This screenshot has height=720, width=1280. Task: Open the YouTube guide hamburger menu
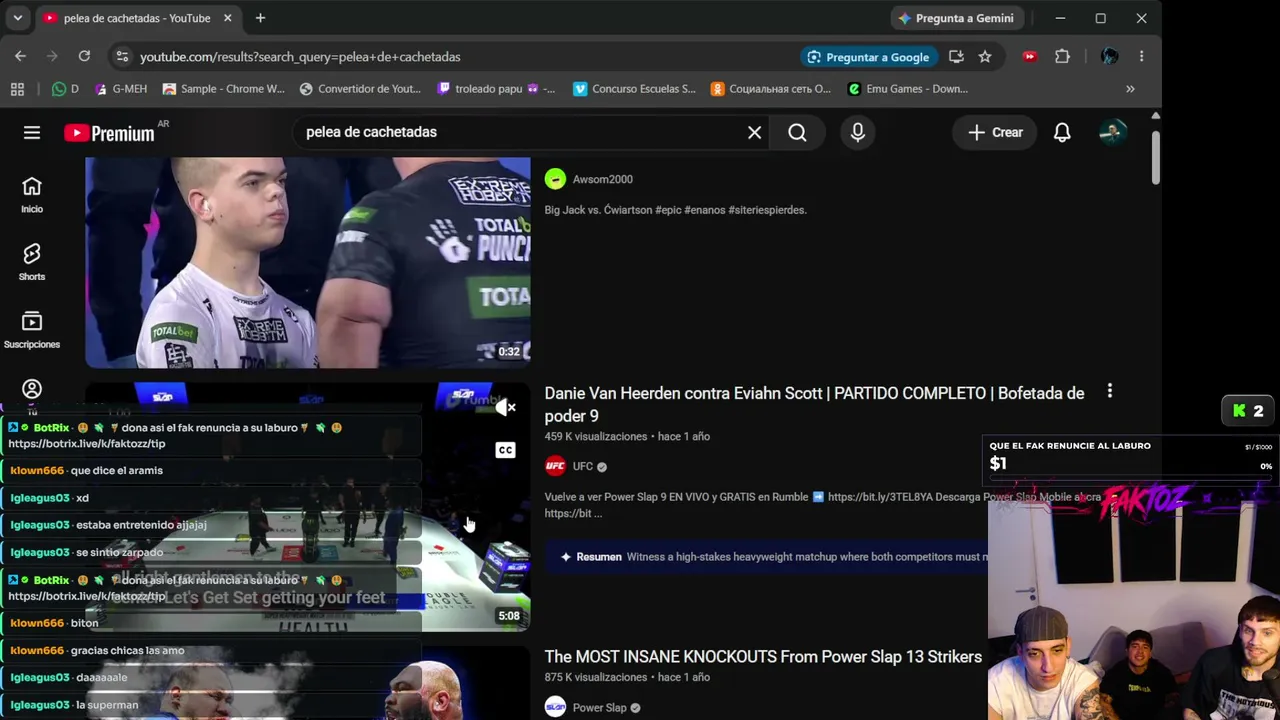[x=32, y=132]
